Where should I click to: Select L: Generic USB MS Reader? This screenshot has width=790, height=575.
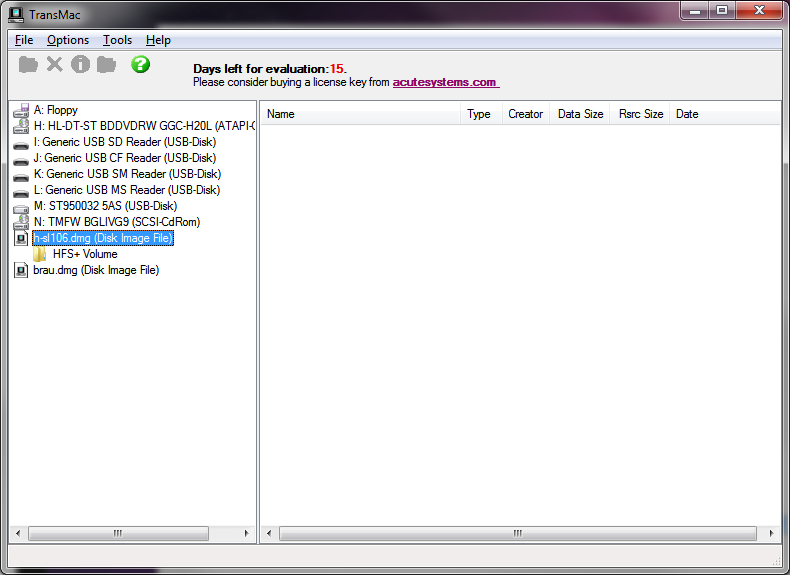127,190
